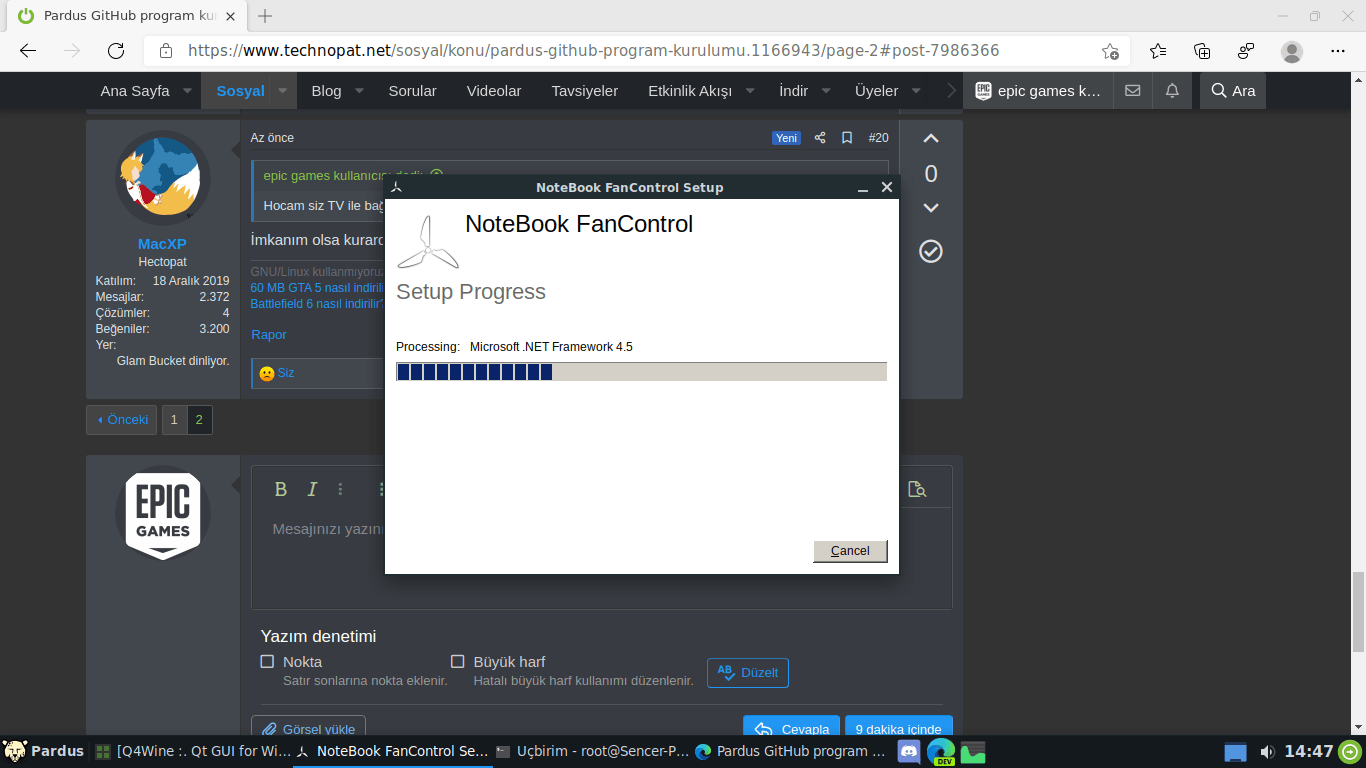The image size is (1366, 768).
Task: Mark MacXP's post as solution checkmark
Action: pos(931,251)
